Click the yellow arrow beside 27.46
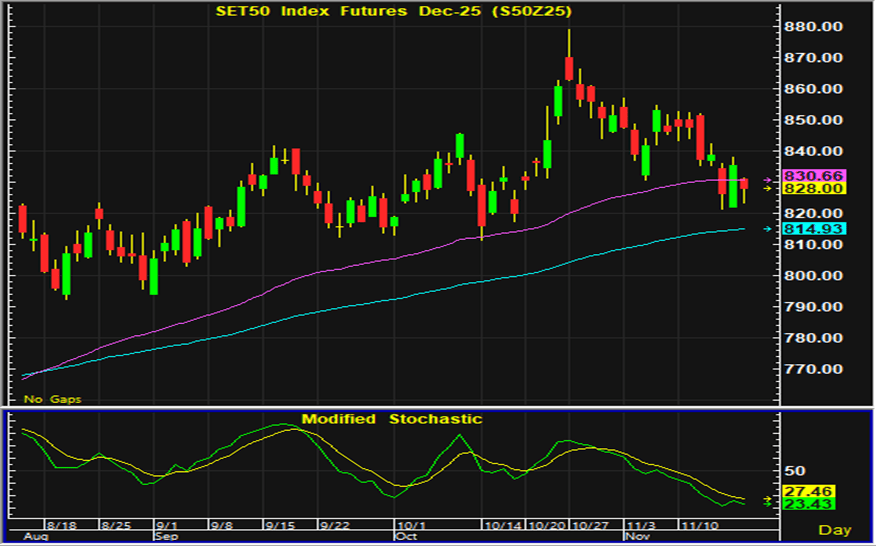 pos(768,498)
